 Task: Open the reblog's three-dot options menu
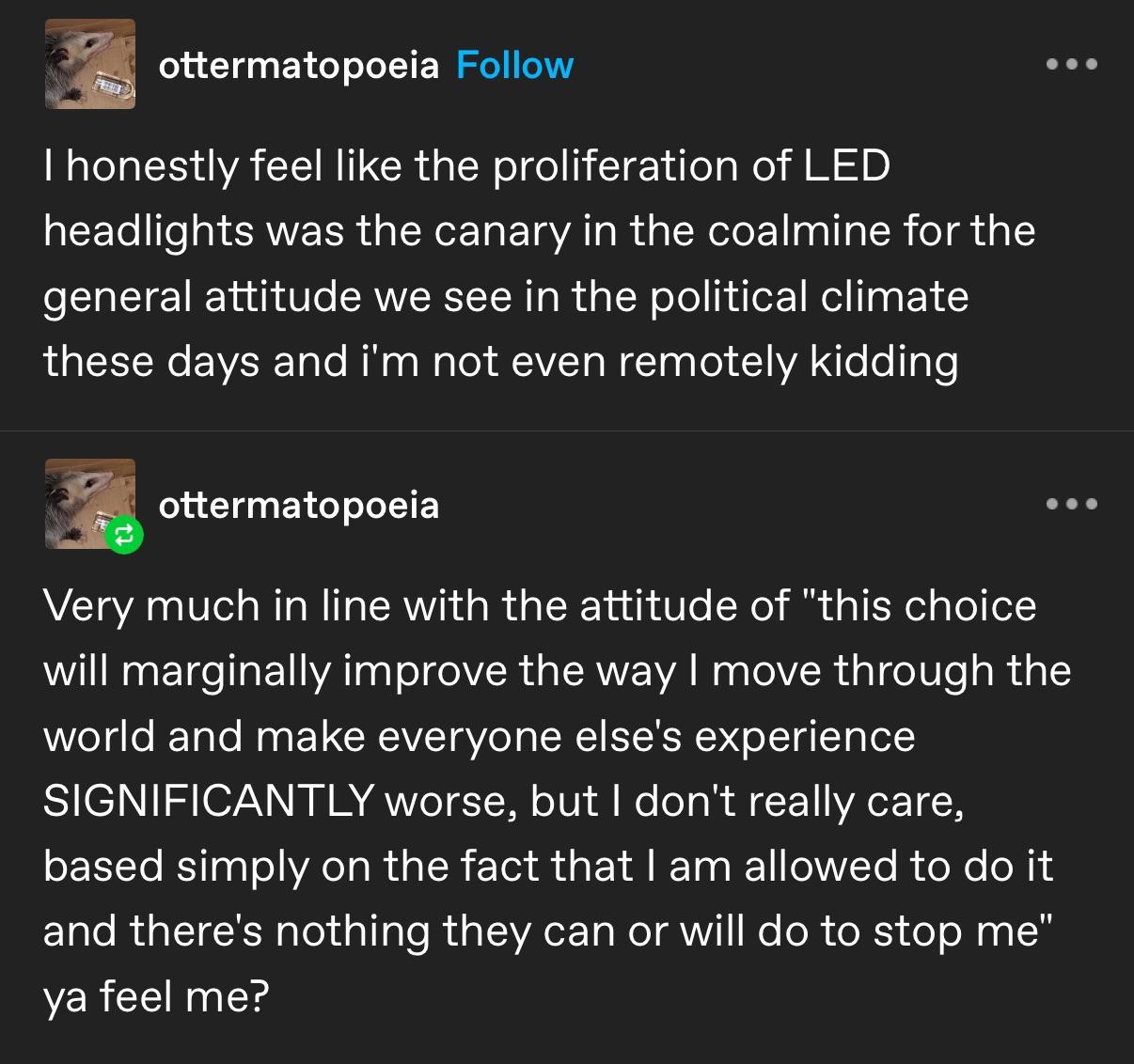point(1071,505)
